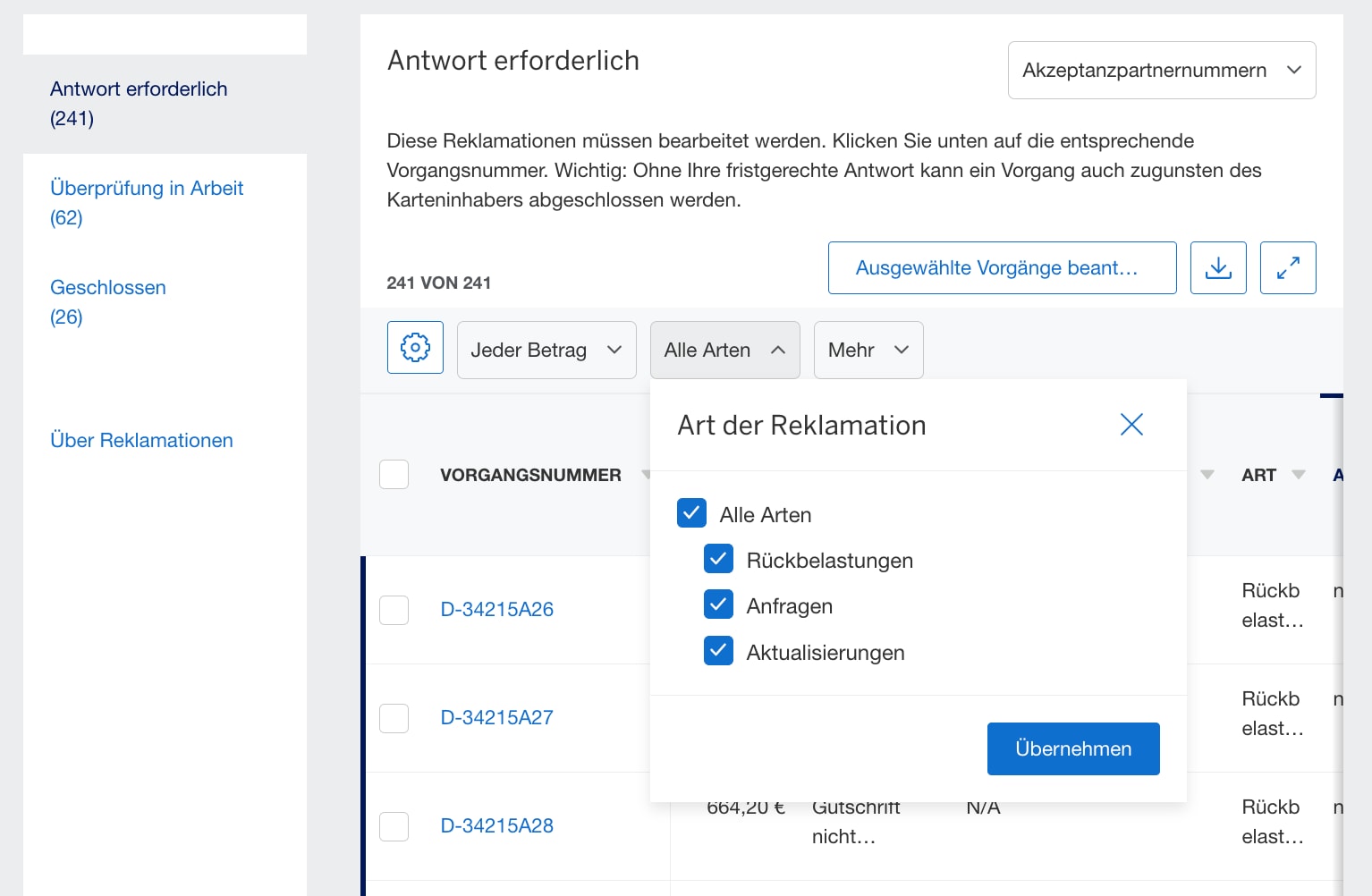The height and width of the screenshot is (896, 1372).
Task: Open case D-34215A26
Action: [496, 609]
